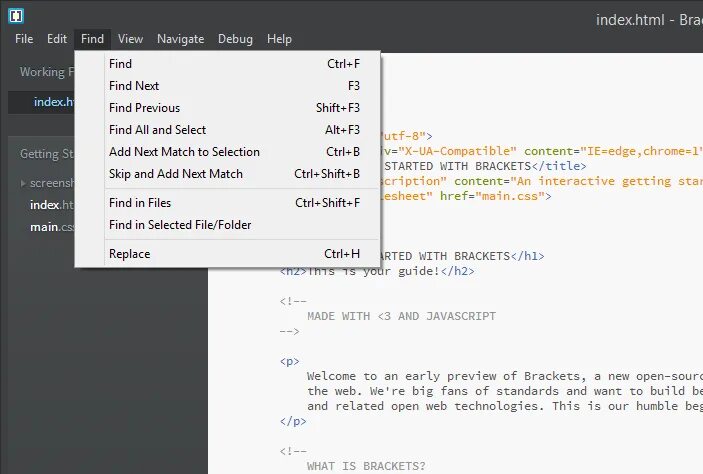Click the 'WHAT IS BRACKETS?' comment line
The image size is (703, 474).
(x=366, y=466)
